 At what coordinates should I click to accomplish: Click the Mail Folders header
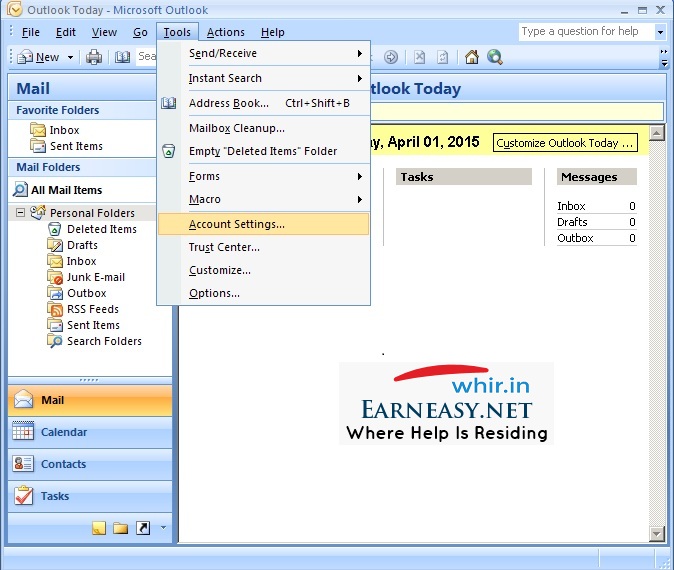tap(82, 167)
